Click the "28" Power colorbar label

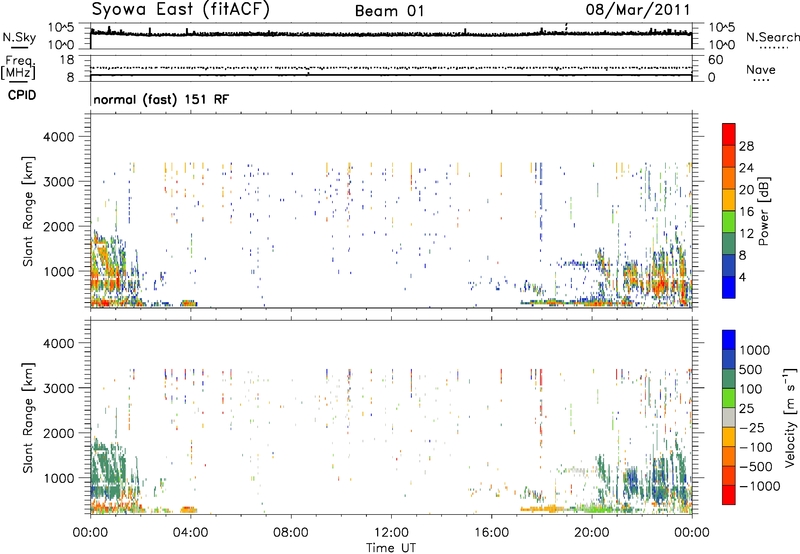(x=746, y=146)
